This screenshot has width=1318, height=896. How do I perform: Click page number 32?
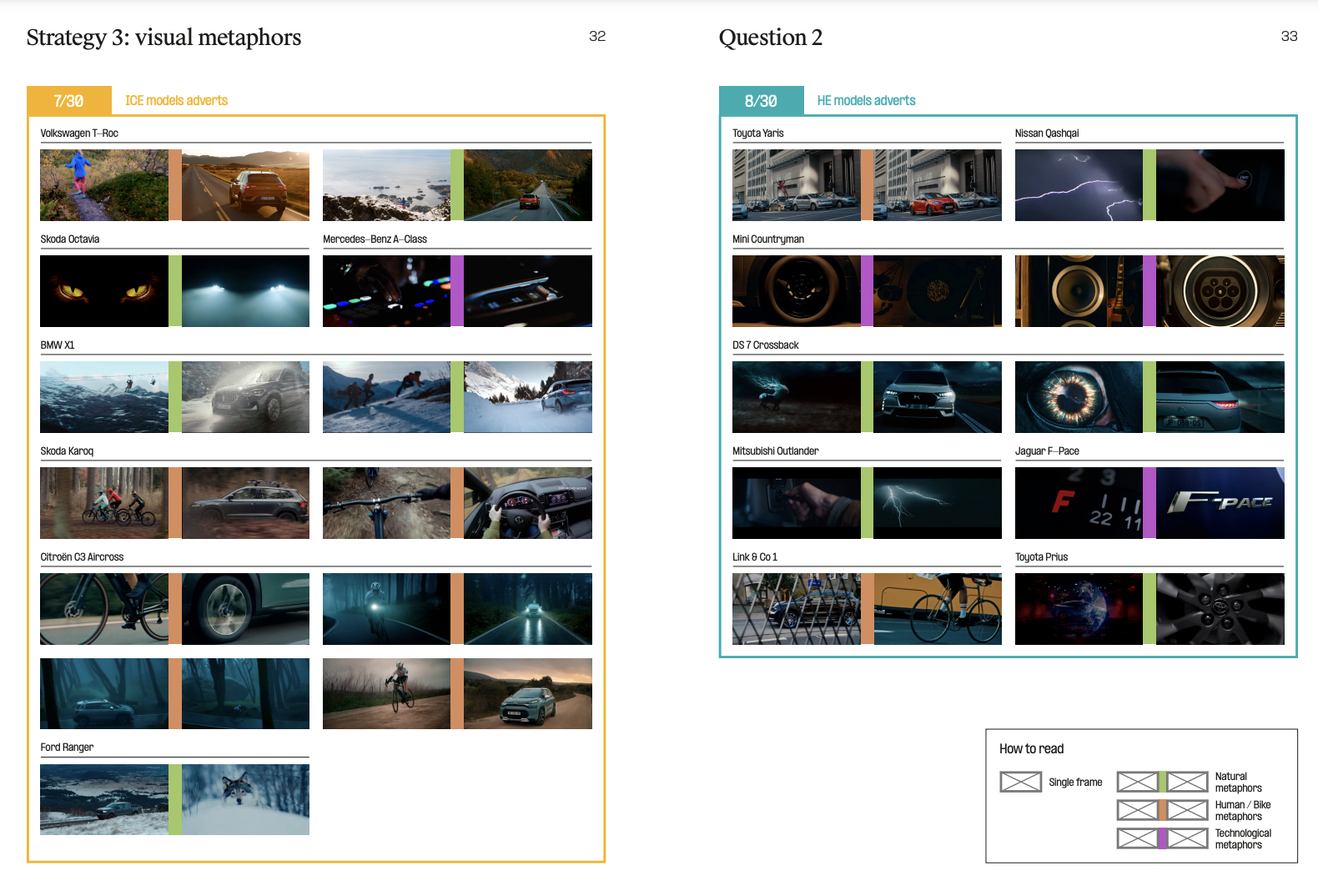[x=597, y=36]
